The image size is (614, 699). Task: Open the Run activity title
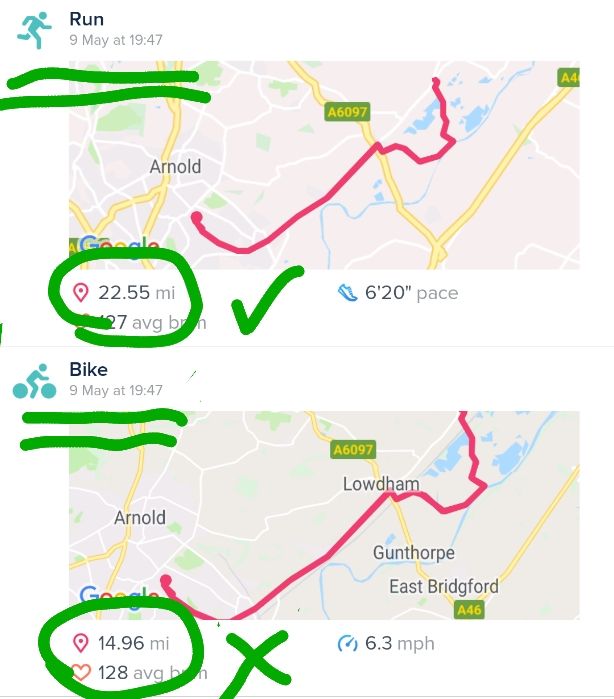coord(86,19)
